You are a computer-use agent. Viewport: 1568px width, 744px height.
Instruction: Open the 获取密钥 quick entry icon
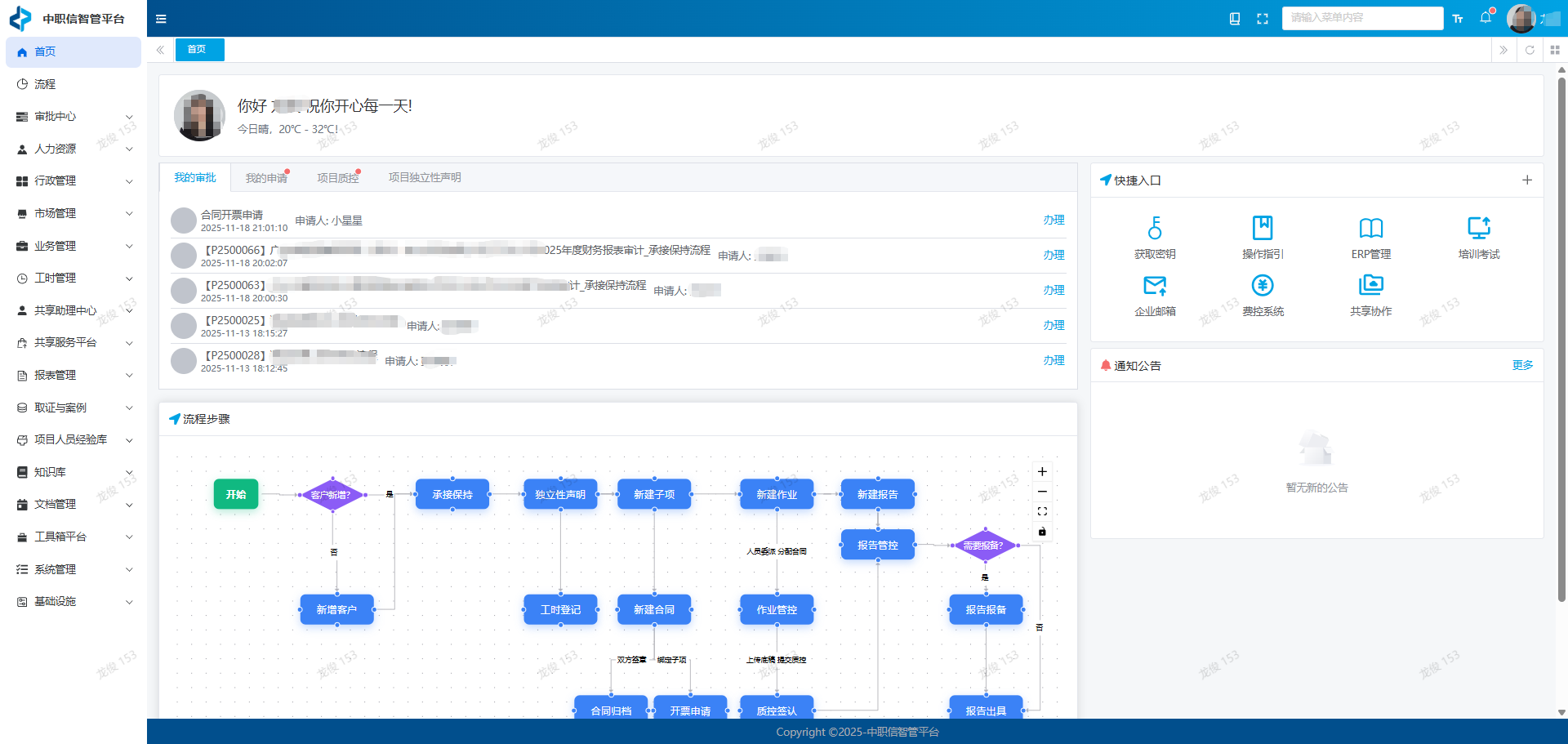coord(1154,228)
